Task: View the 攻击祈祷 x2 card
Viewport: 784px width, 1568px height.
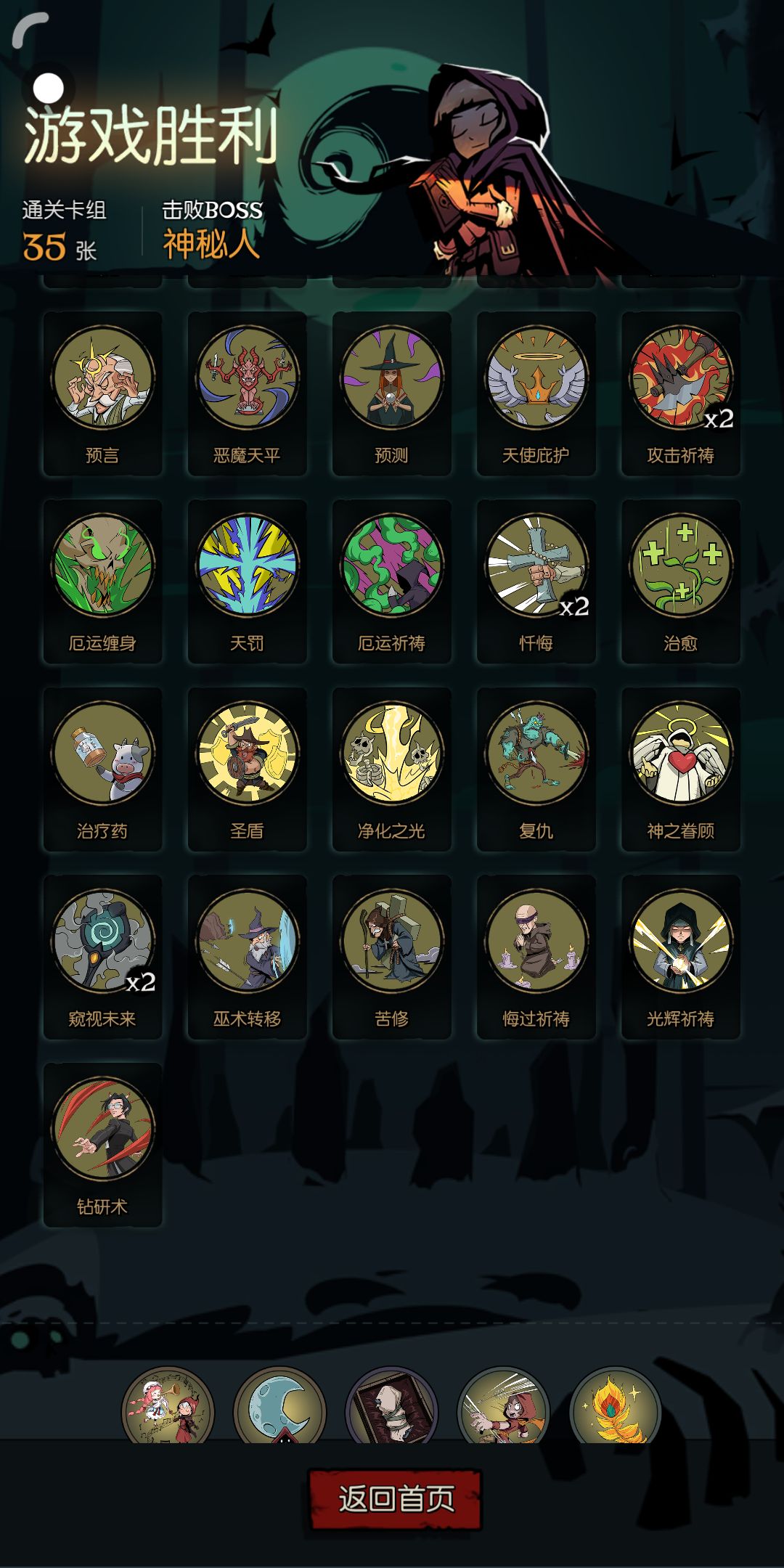Action: tap(681, 393)
